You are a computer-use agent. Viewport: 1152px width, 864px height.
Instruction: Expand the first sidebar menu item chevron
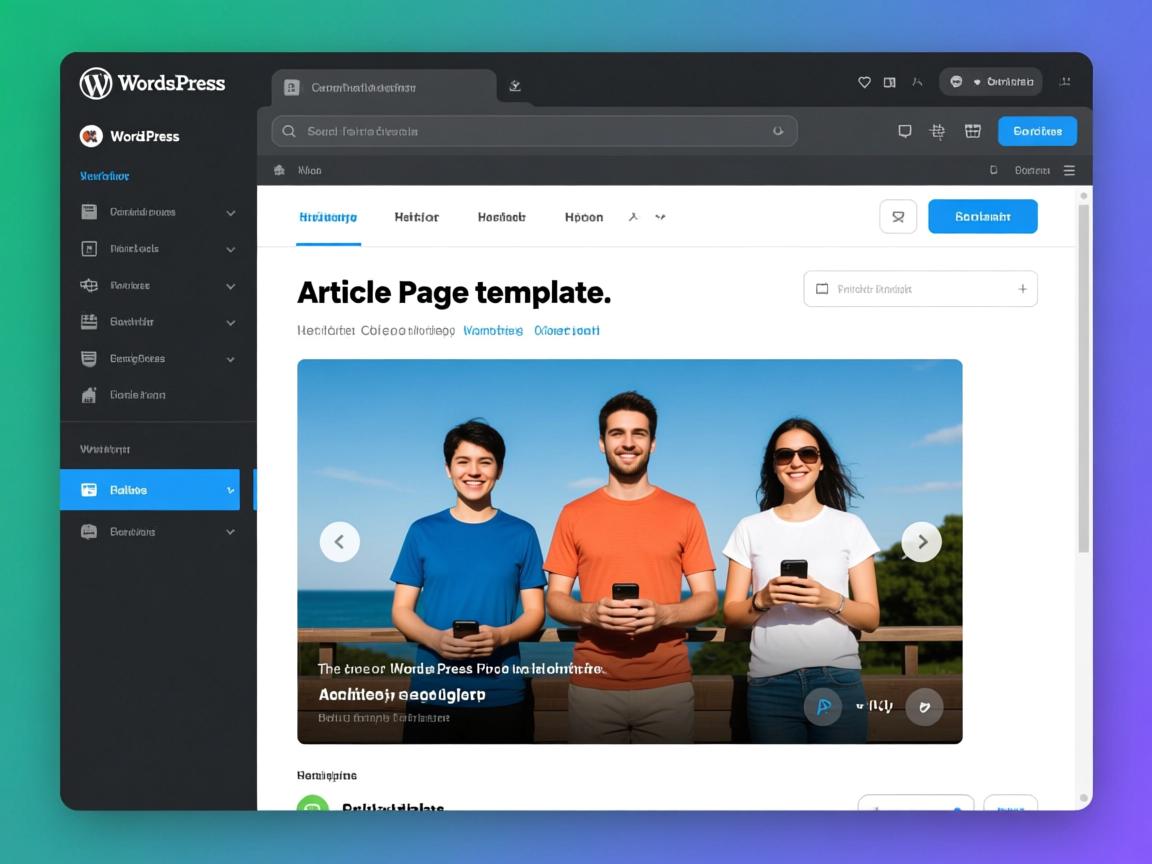coord(231,213)
